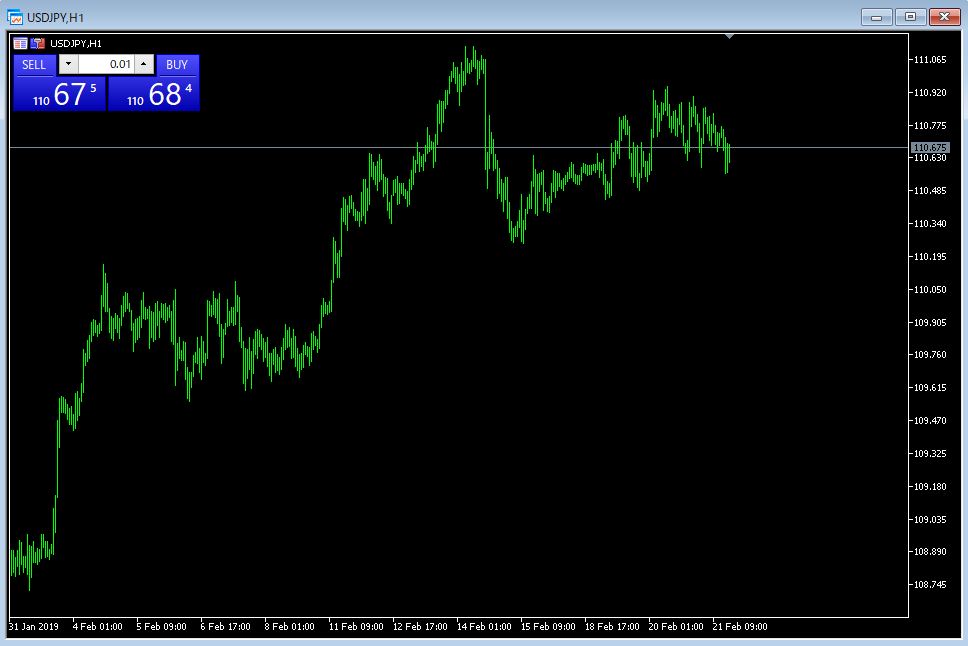Click the 18 Feb 17:00 time axis label
Viewport: 968px width, 646px height.
click(x=612, y=626)
